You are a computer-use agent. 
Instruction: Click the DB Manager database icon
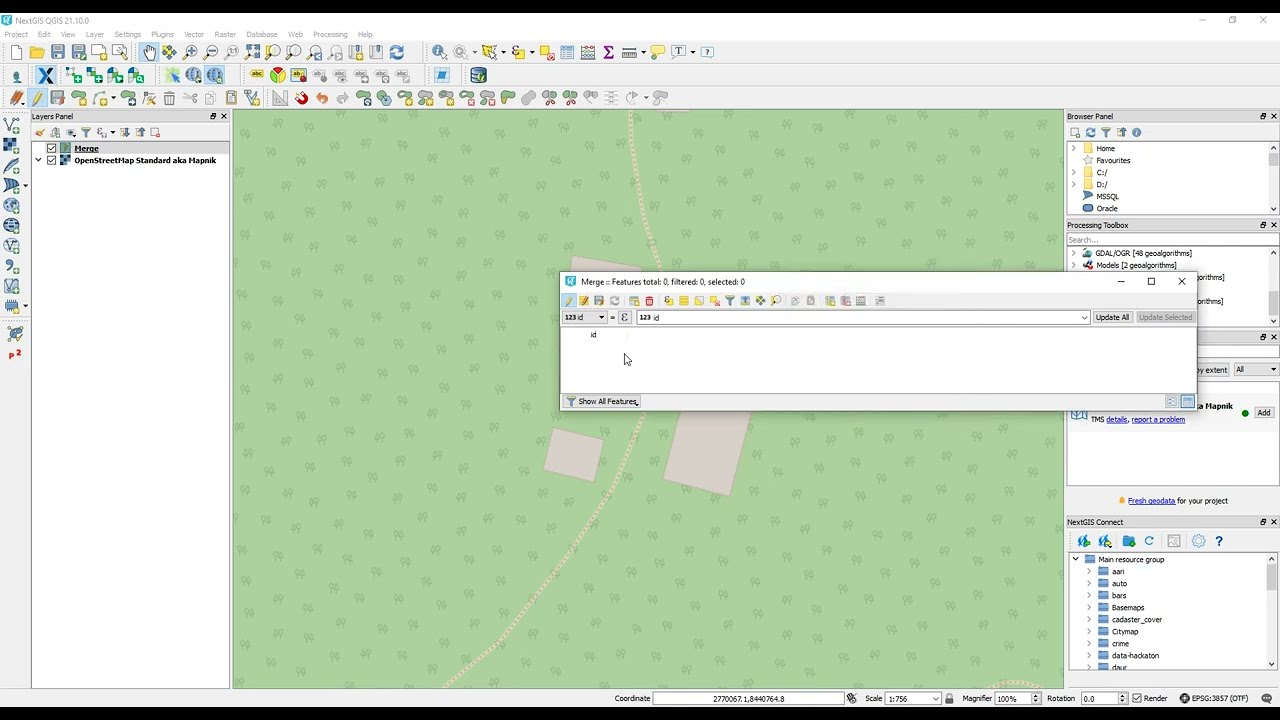pyautogui.click(x=478, y=75)
